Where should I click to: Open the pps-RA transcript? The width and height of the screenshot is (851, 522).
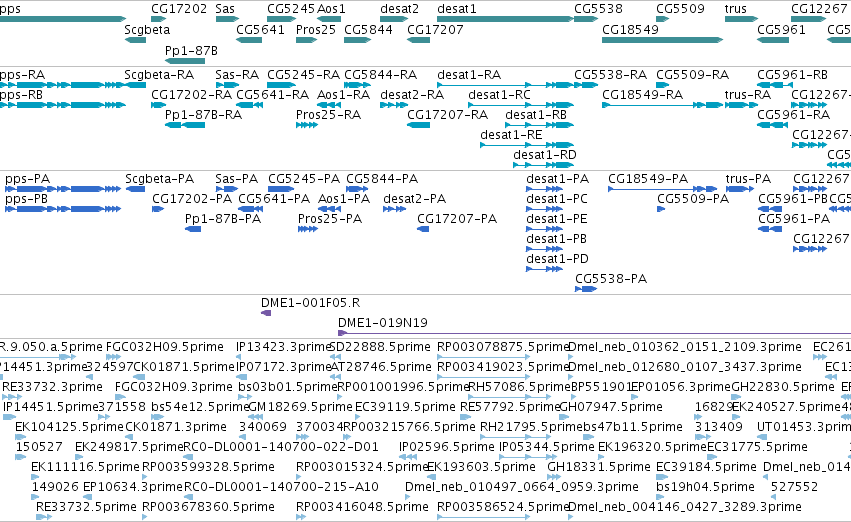pyautogui.click(x=62, y=85)
